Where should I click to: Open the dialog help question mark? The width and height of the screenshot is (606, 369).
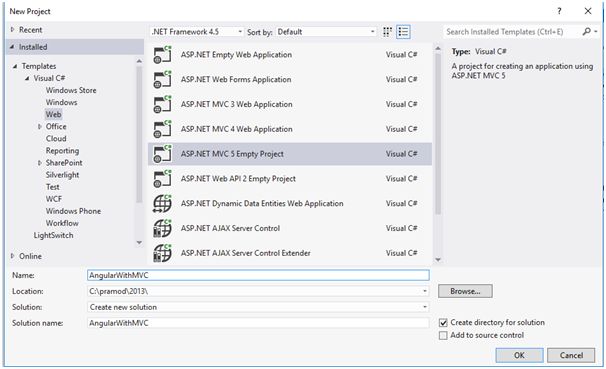(x=559, y=11)
